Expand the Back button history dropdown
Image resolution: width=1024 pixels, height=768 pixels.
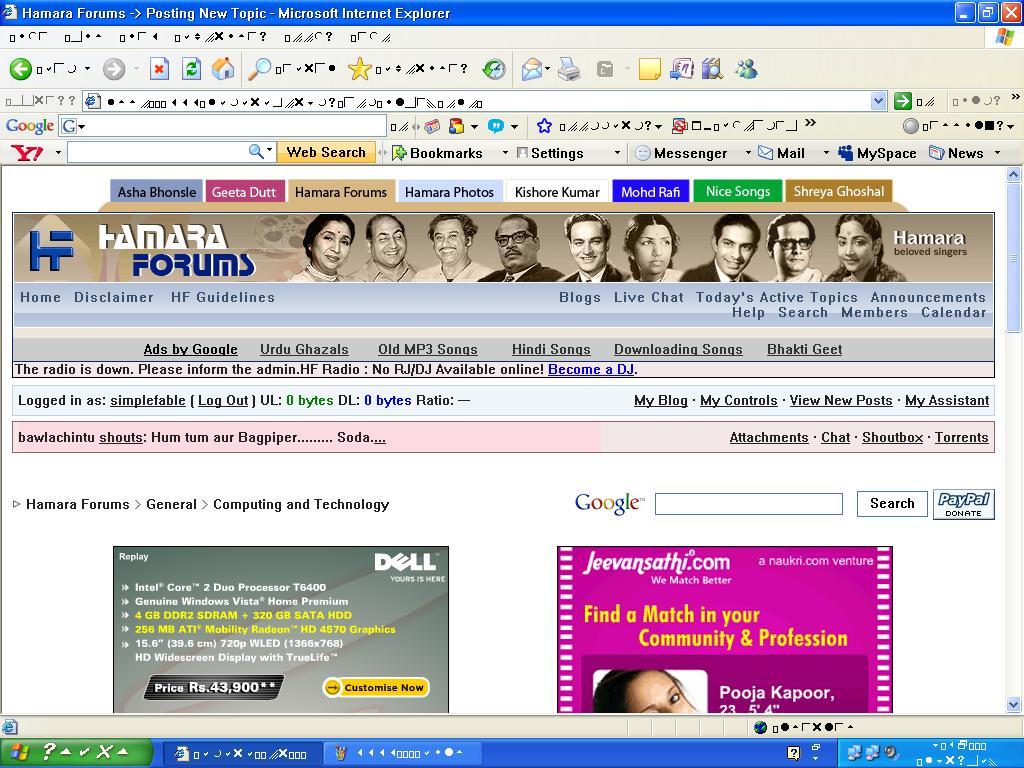pos(87,69)
